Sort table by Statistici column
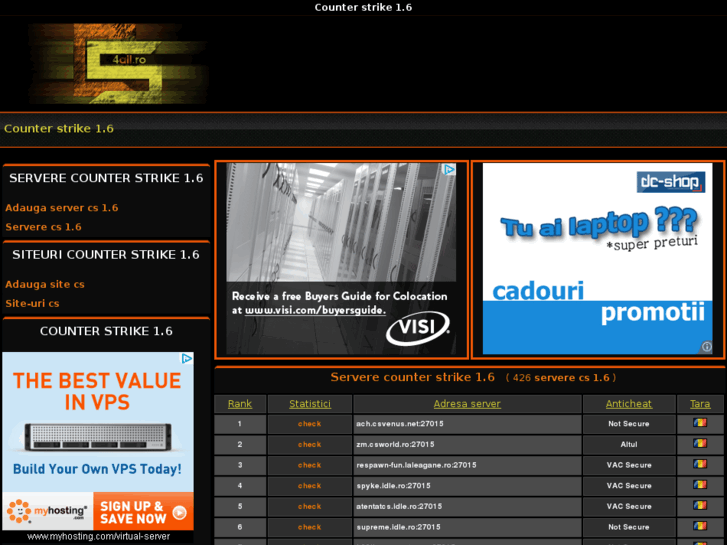Screen dimensions: 727x545 [x=310, y=404]
